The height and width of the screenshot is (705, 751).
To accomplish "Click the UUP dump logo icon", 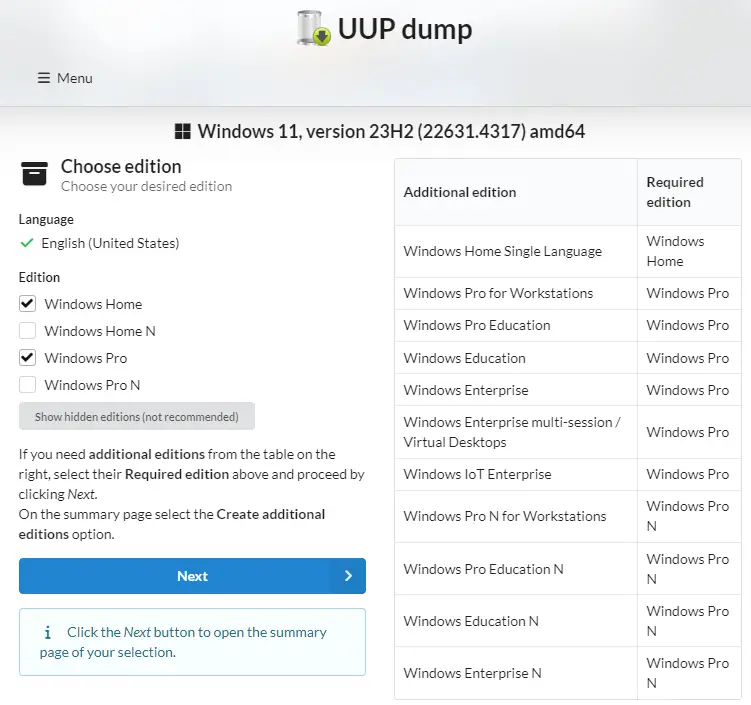I will [314, 28].
